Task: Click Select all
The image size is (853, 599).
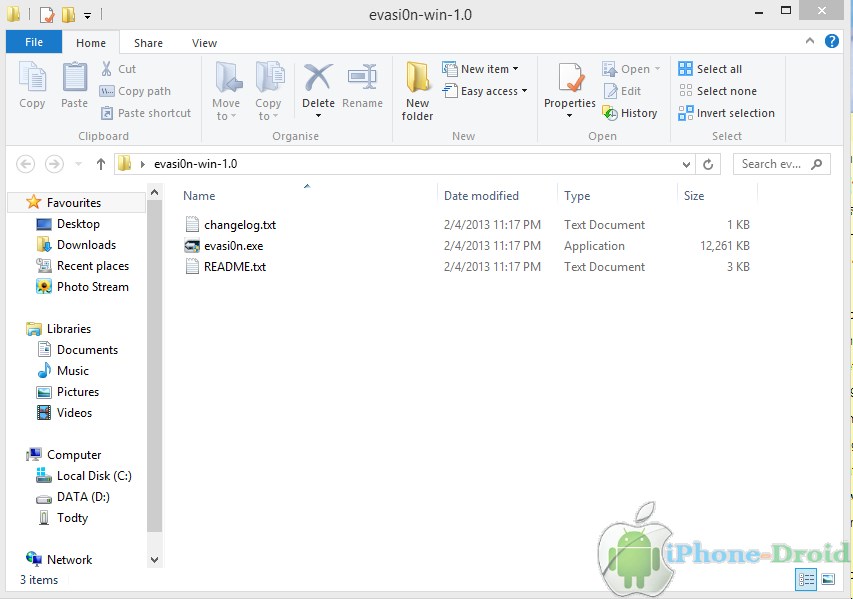Action: (x=710, y=69)
